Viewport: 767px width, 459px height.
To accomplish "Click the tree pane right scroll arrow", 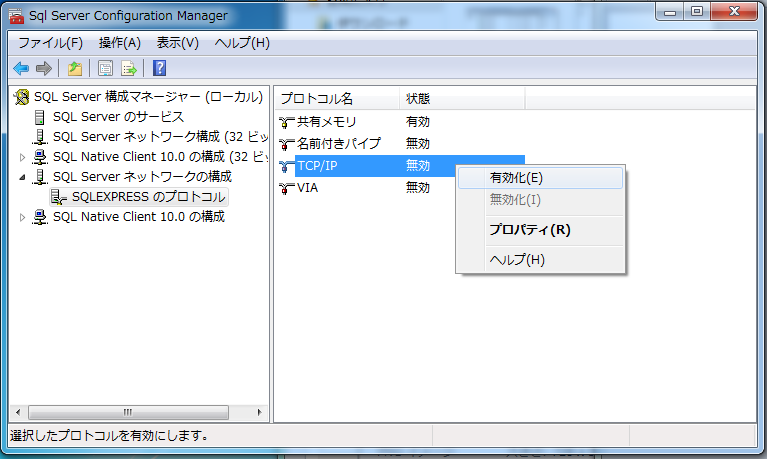I will pos(260,413).
